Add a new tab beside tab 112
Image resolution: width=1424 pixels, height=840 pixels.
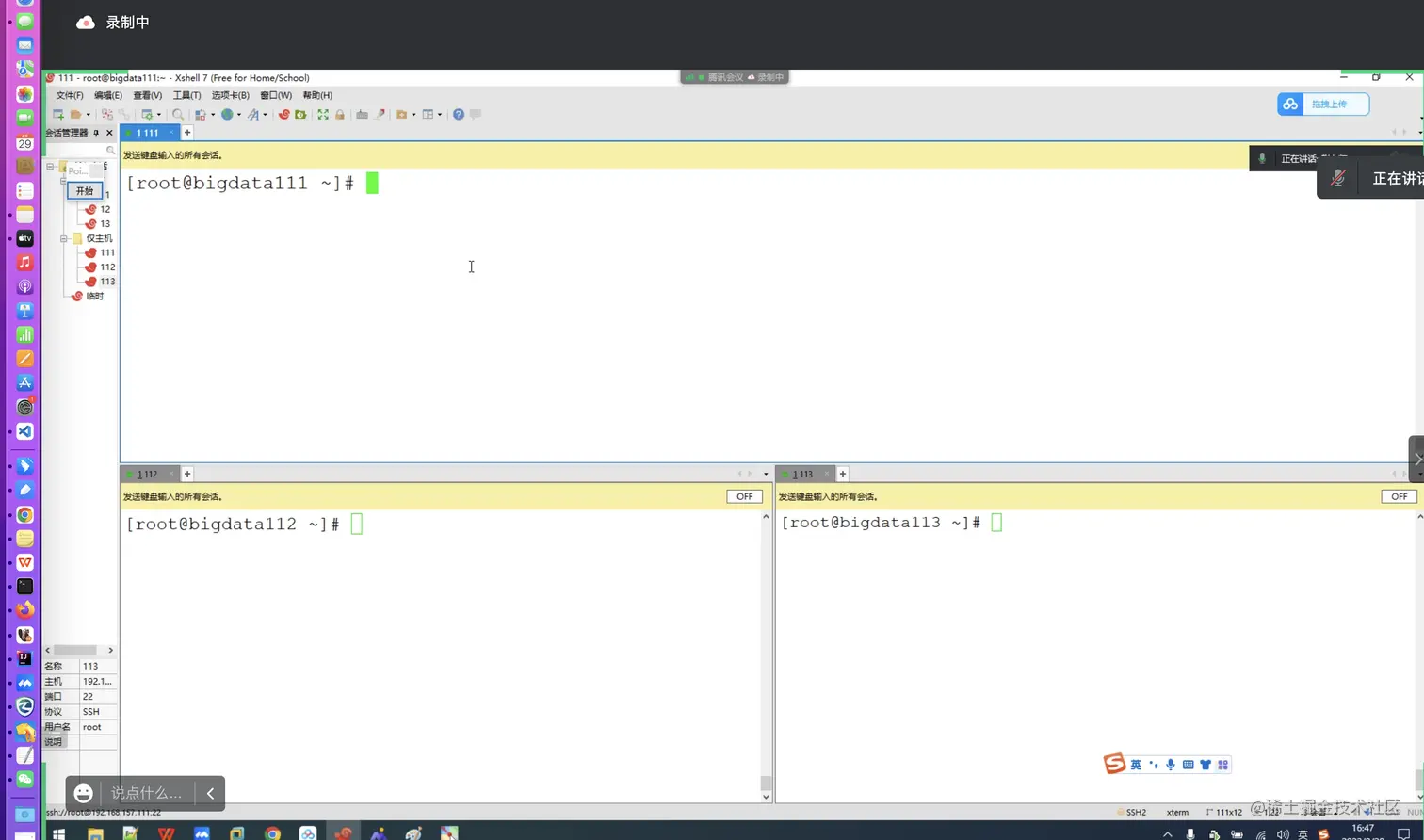(x=187, y=474)
